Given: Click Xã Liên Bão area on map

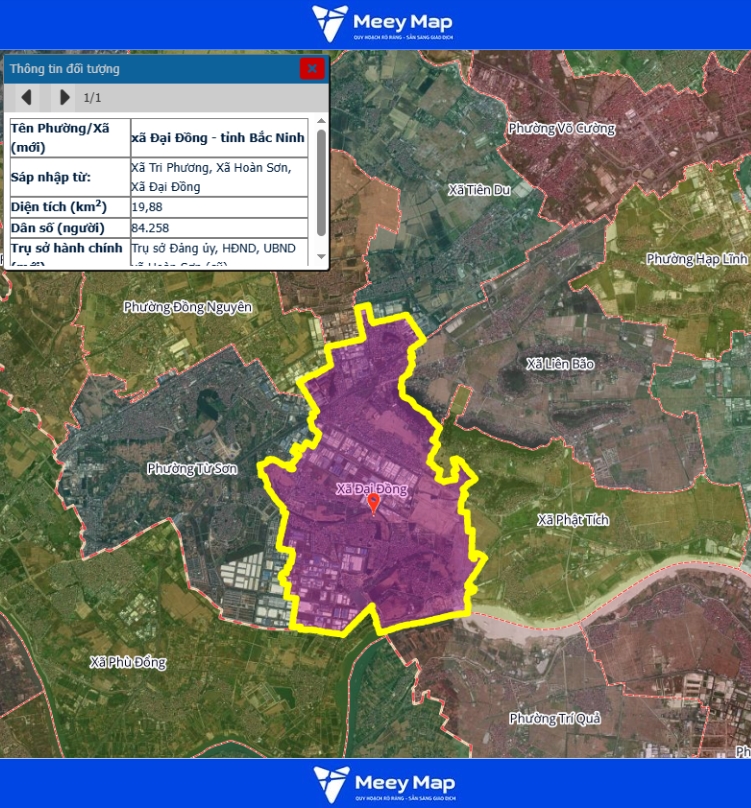Looking at the screenshot, I should (x=559, y=364).
